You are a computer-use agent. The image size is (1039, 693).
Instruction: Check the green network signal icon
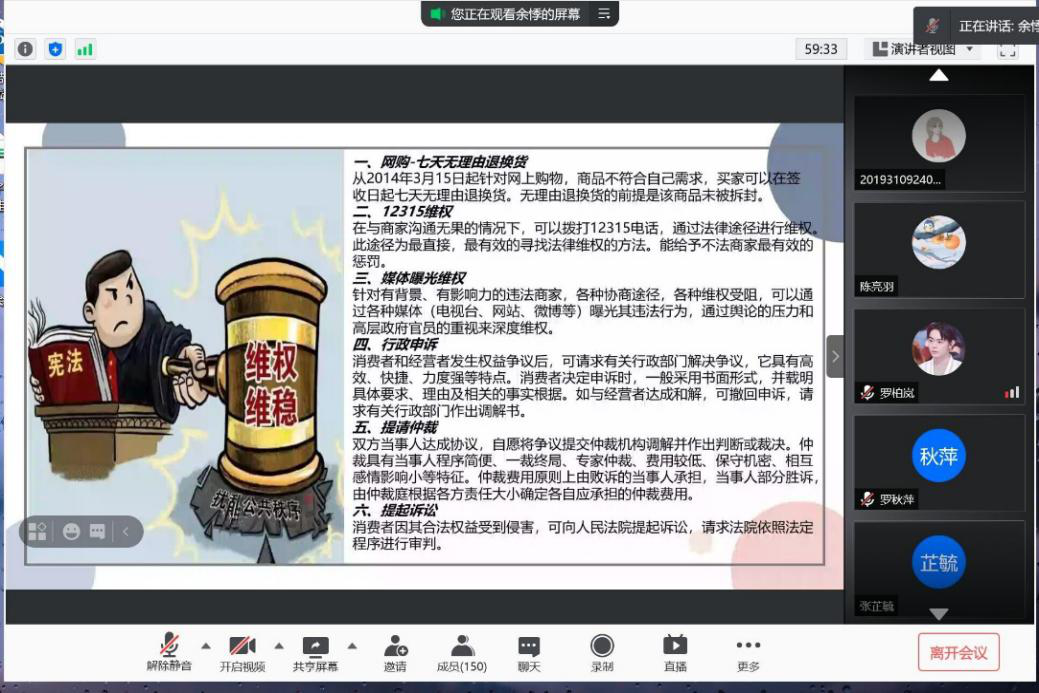85,49
